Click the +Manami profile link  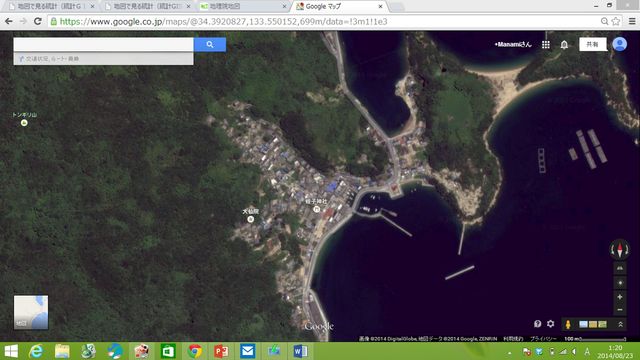pyautogui.click(x=513, y=44)
